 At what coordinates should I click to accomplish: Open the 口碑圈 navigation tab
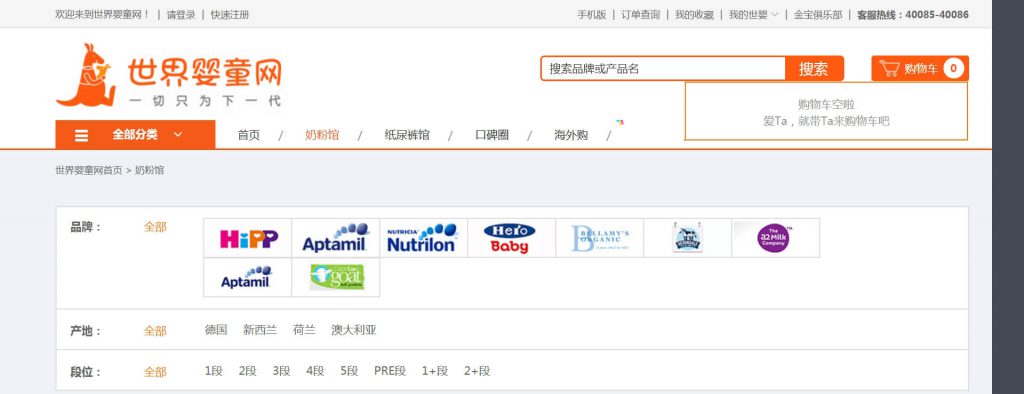pyautogui.click(x=492, y=135)
